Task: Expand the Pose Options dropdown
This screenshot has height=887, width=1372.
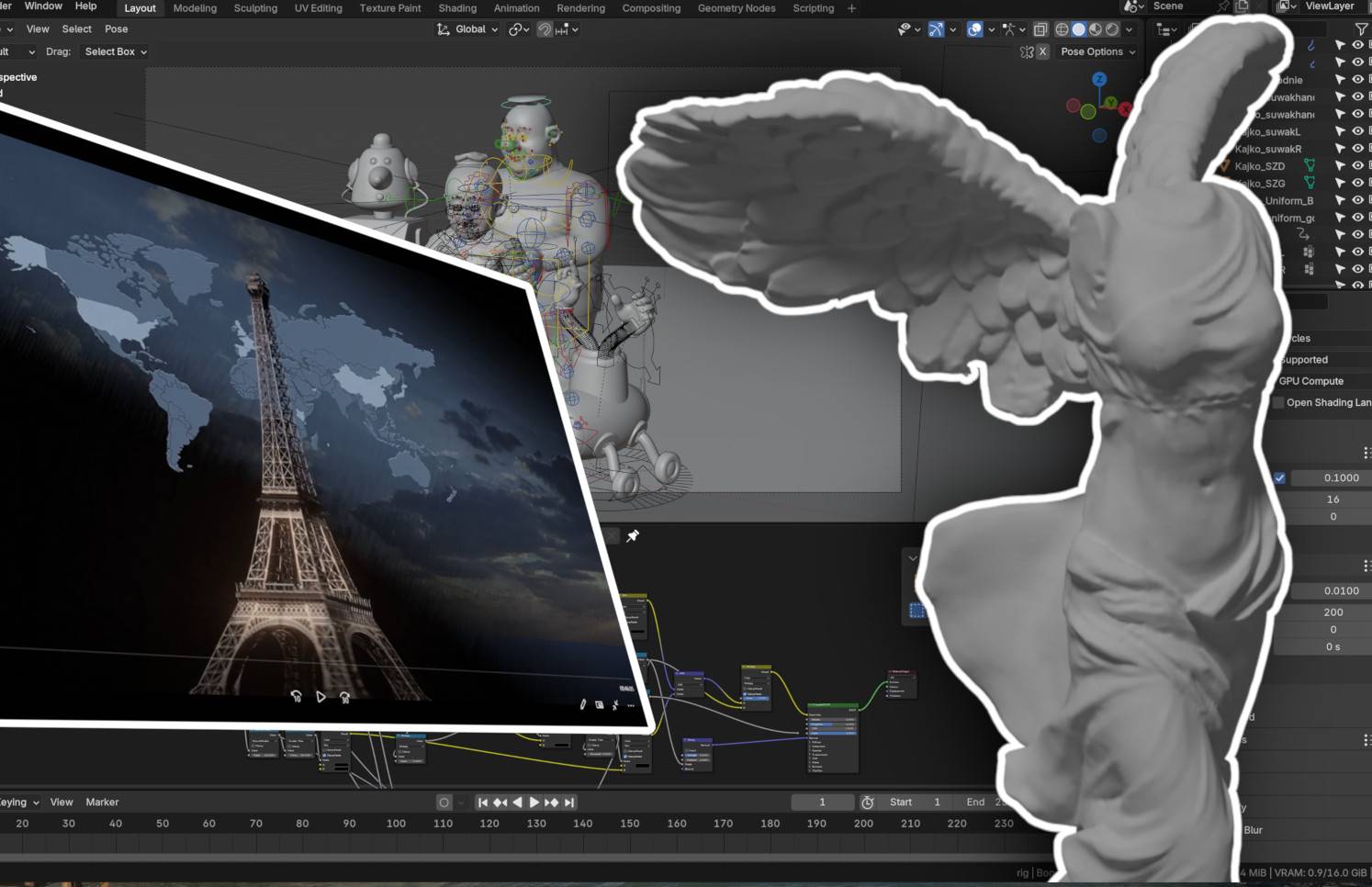Action: (1097, 52)
